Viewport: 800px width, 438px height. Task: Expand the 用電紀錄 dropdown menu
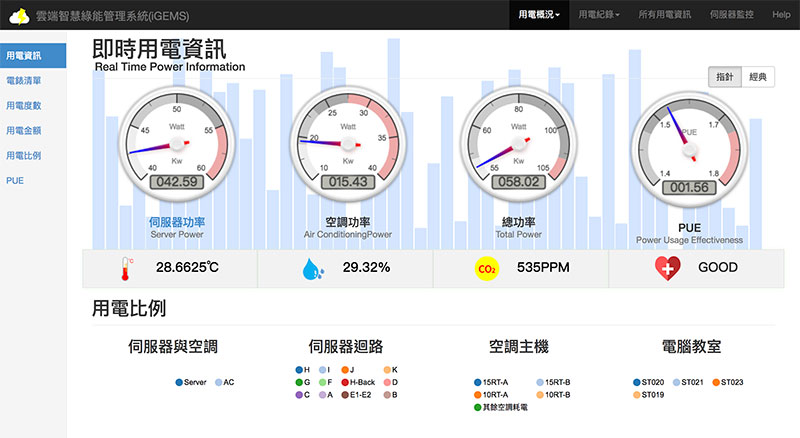click(x=603, y=15)
